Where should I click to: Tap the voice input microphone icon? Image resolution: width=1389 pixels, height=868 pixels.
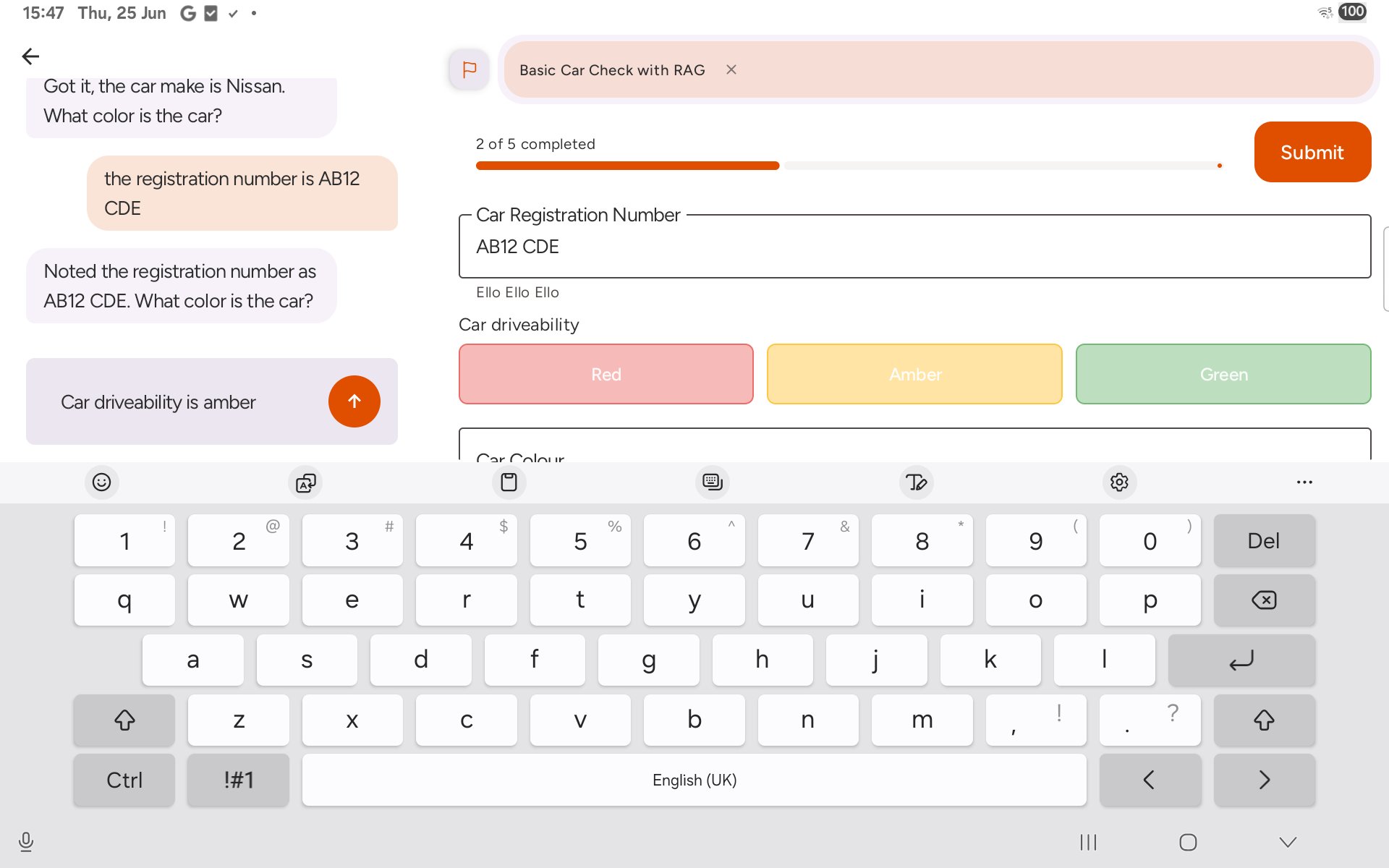26,842
